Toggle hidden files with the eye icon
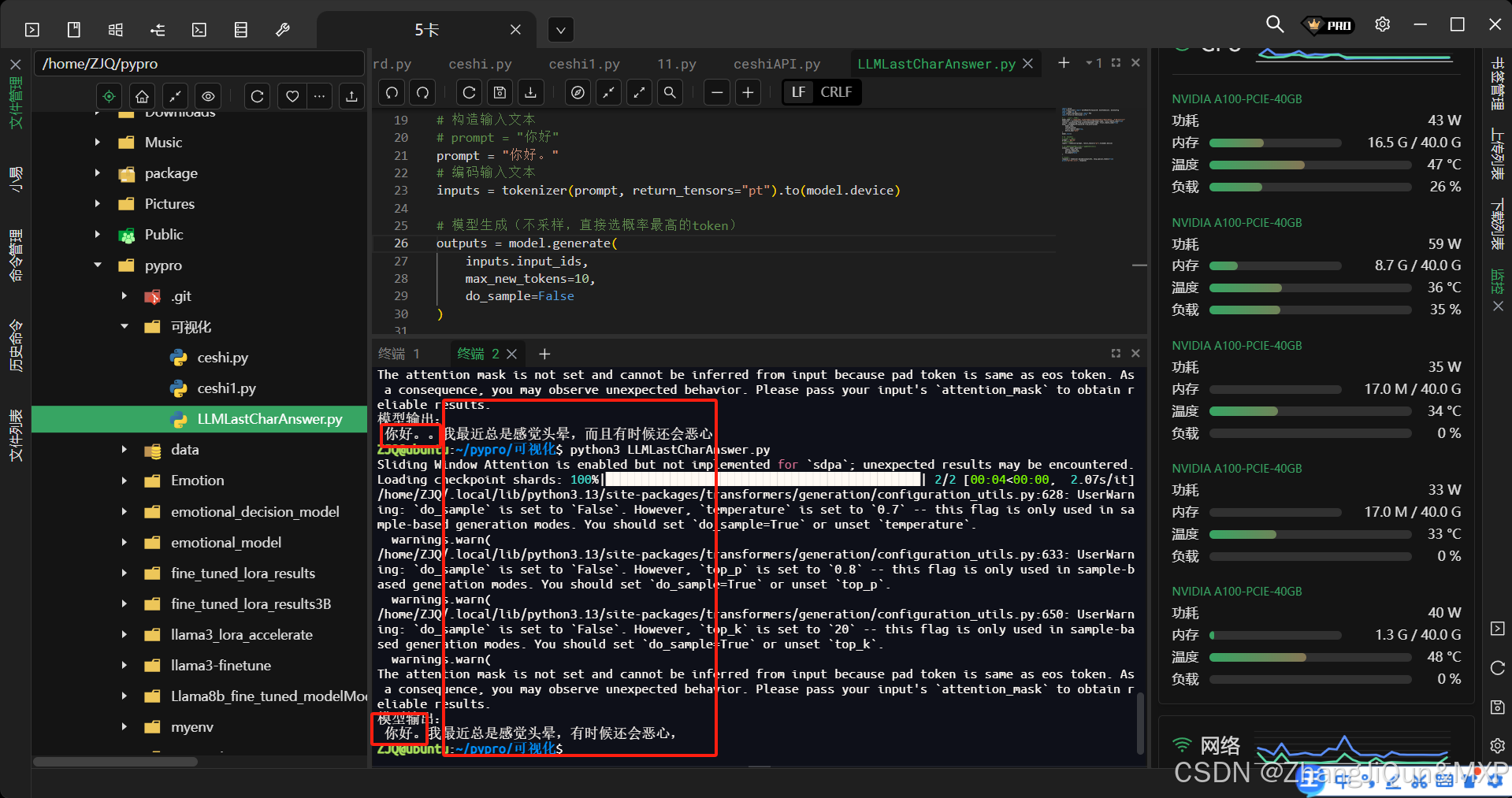Viewport: 1512px width, 798px height. (208, 96)
